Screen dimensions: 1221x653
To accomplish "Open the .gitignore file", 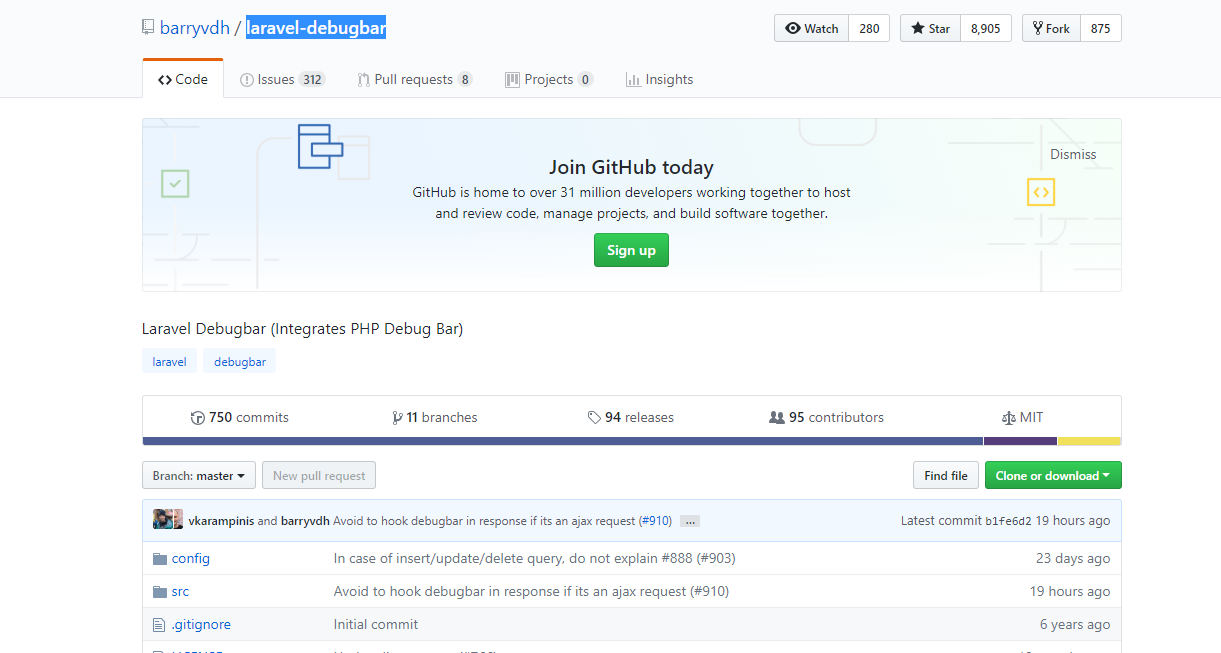I will click(x=201, y=625).
